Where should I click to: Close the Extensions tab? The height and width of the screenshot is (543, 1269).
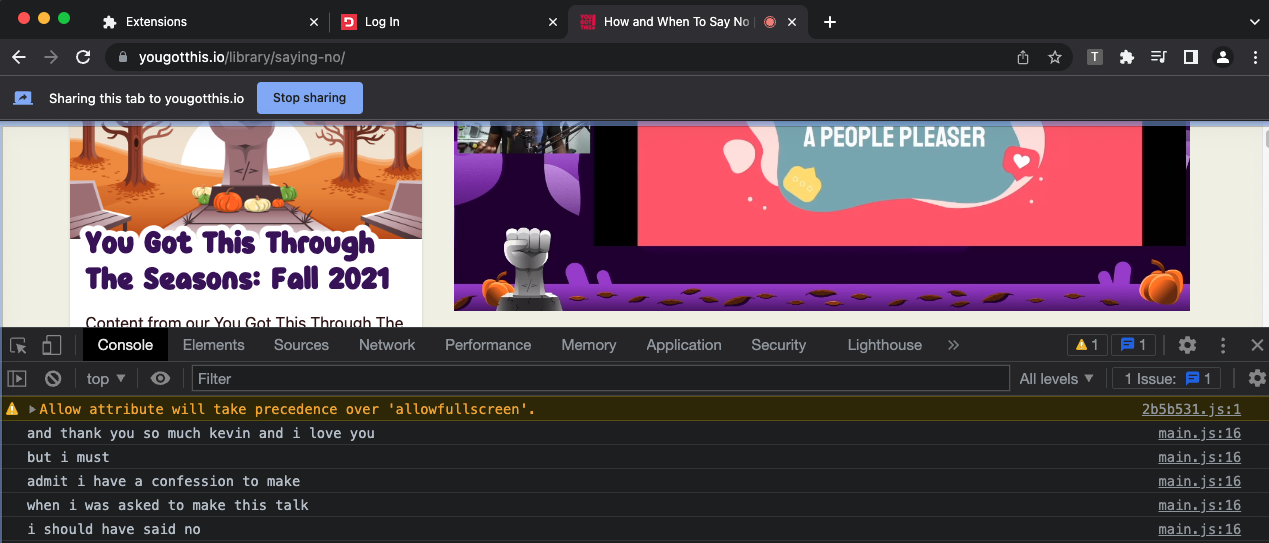pyautogui.click(x=314, y=22)
